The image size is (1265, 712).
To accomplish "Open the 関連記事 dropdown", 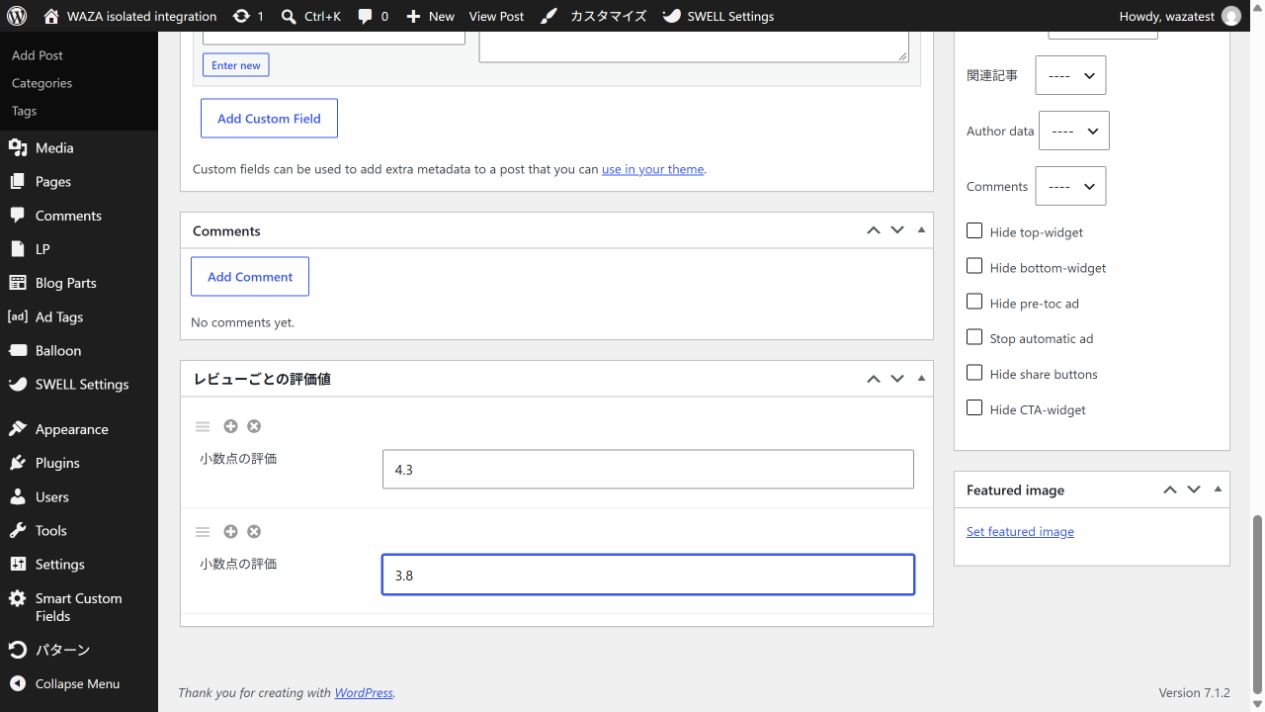I will coord(1070,75).
